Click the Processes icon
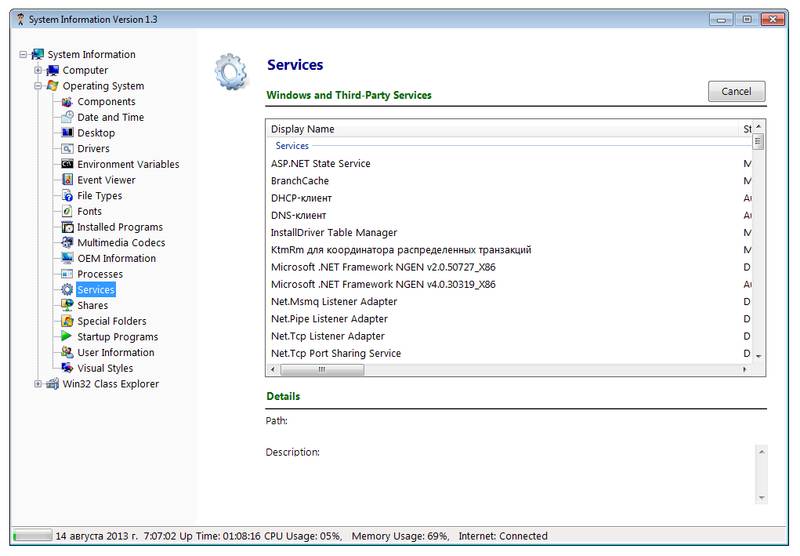 coord(67,274)
